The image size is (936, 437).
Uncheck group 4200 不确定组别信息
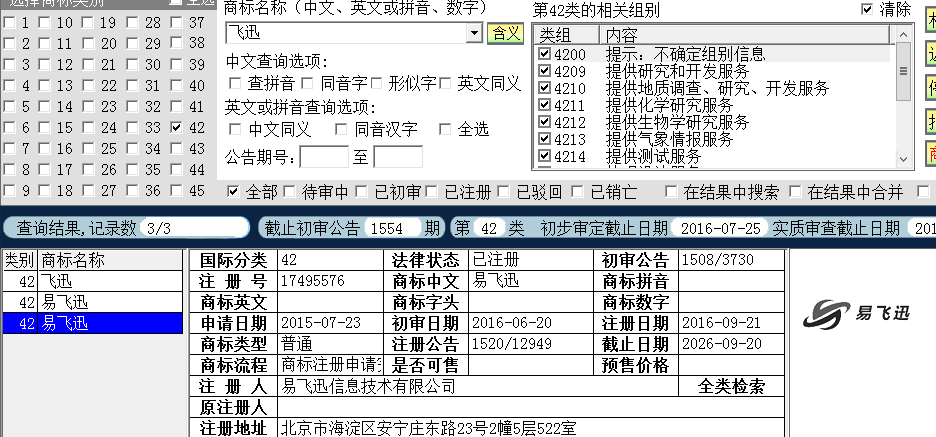(x=544, y=54)
